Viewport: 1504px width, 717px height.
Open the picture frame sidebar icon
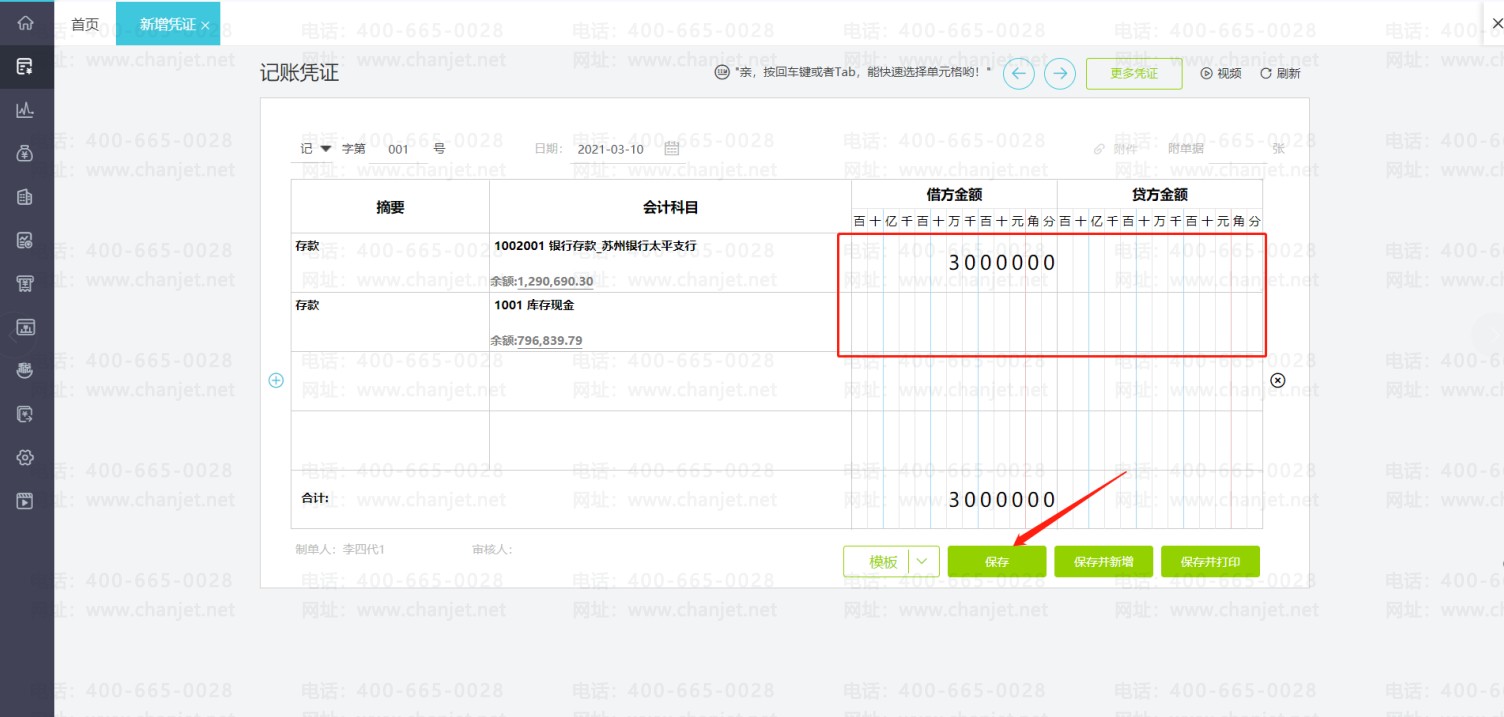[x=26, y=327]
